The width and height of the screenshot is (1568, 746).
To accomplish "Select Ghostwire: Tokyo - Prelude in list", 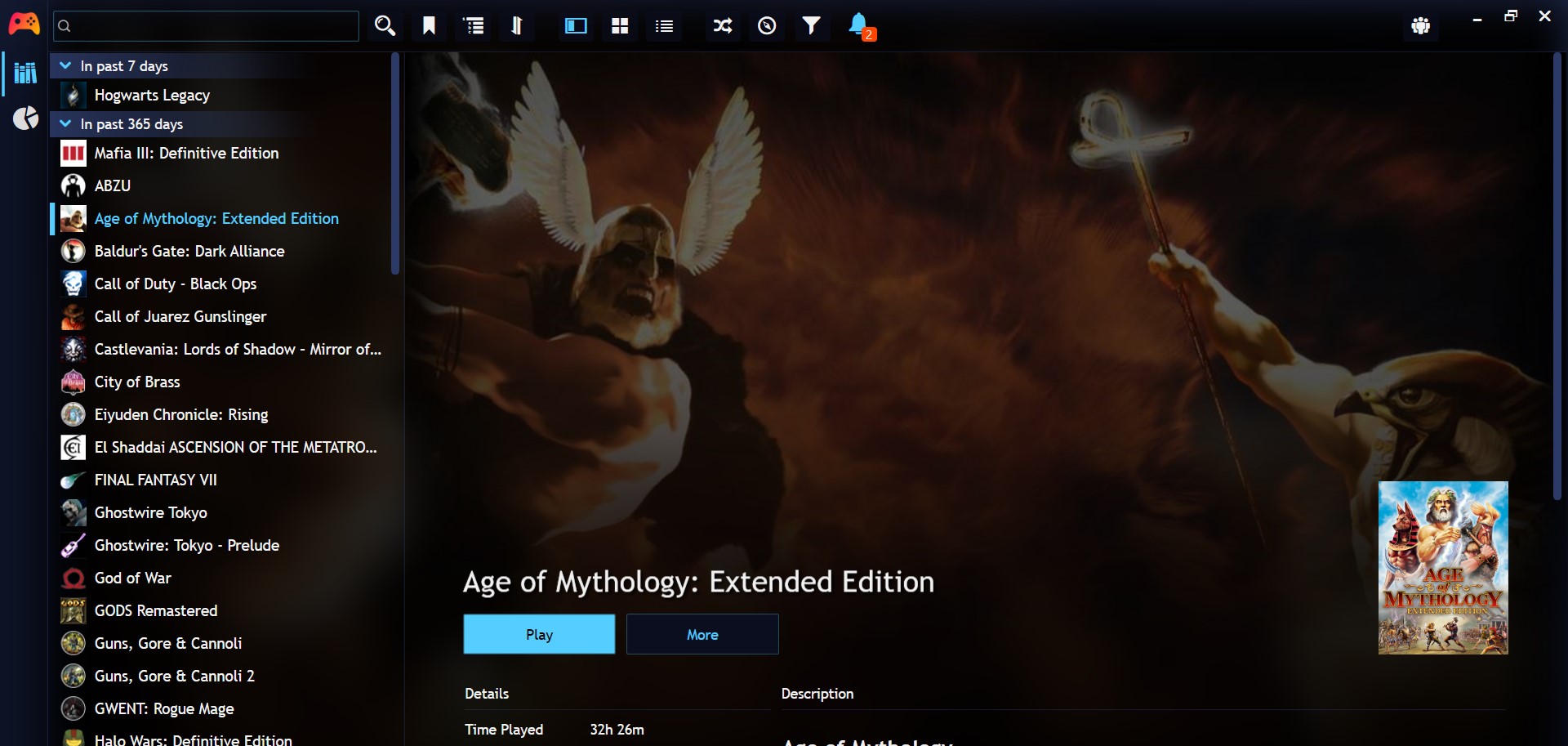I will [220, 545].
